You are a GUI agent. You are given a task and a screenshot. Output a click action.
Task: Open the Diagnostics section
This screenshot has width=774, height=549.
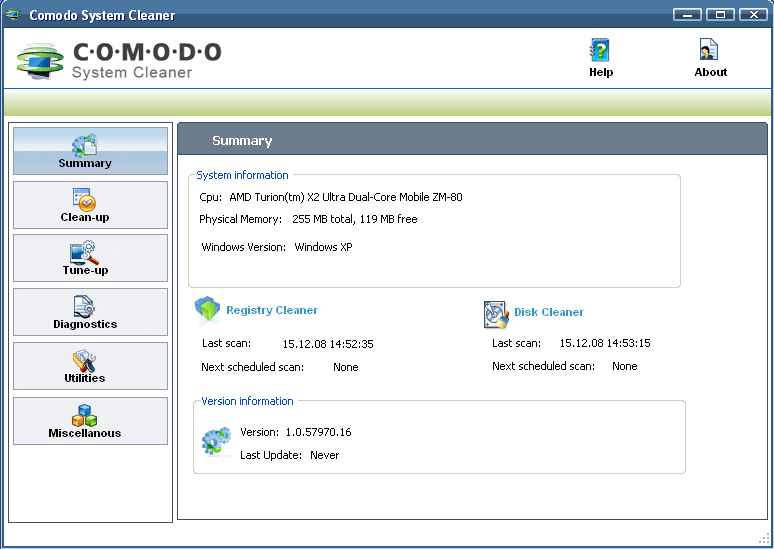90,312
